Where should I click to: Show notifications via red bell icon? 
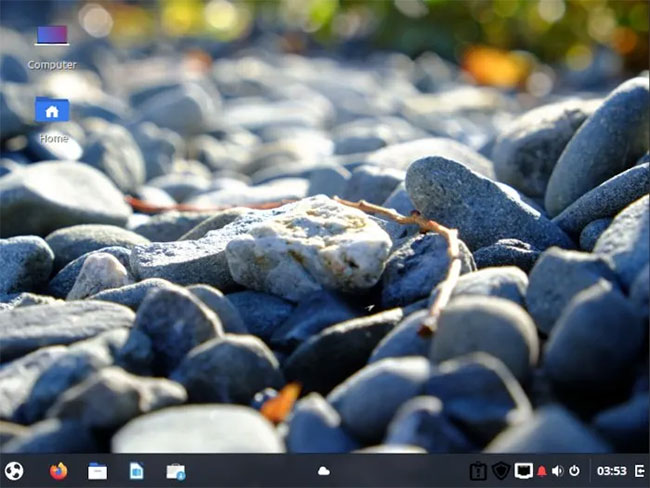pyautogui.click(x=542, y=471)
